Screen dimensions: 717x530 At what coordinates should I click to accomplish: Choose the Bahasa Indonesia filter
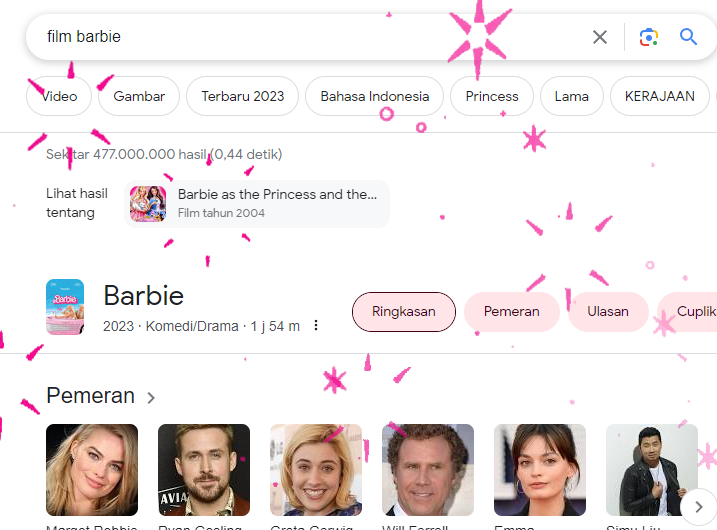coord(374,97)
